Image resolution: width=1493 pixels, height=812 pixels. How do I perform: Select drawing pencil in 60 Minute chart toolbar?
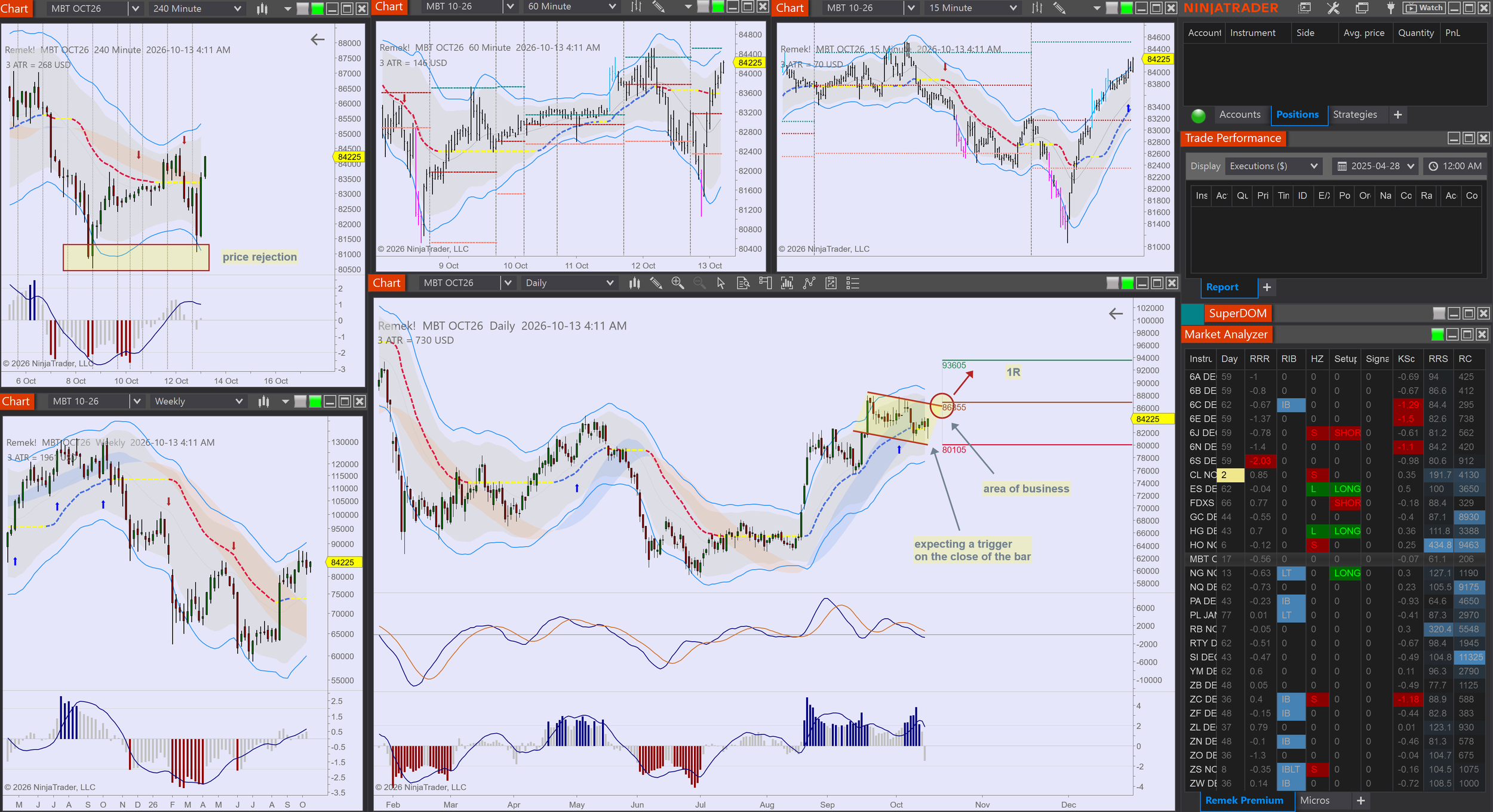click(658, 7)
